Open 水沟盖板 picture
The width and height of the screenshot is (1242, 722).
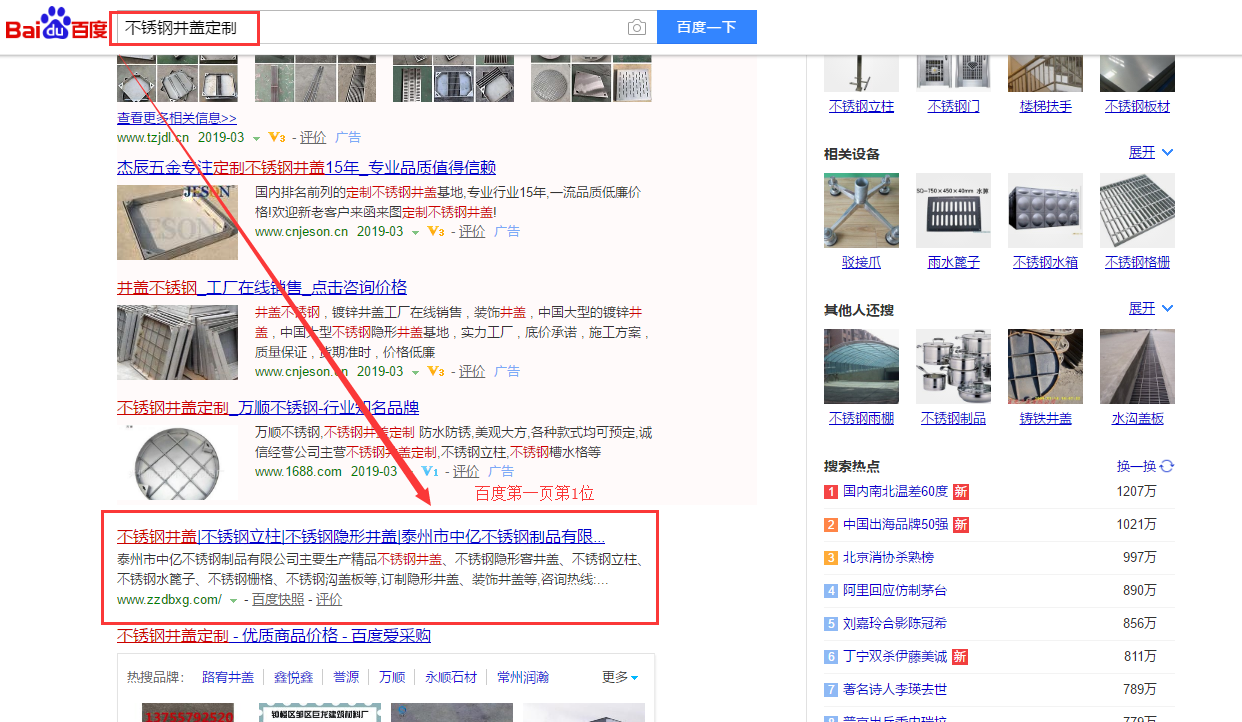click(x=1137, y=367)
